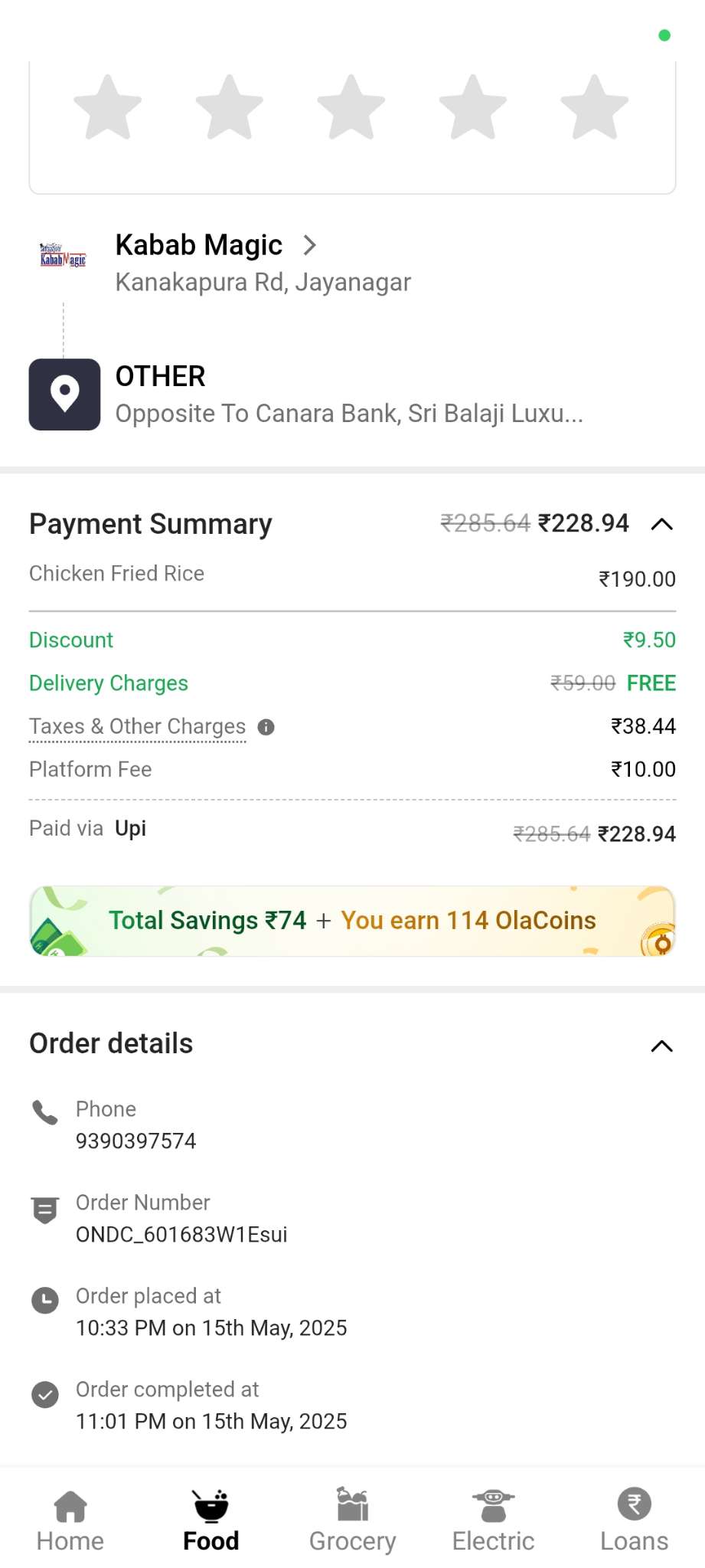Screen dimensions: 705x1568
Task: Go to the Home tab
Action: click(x=70, y=1520)
